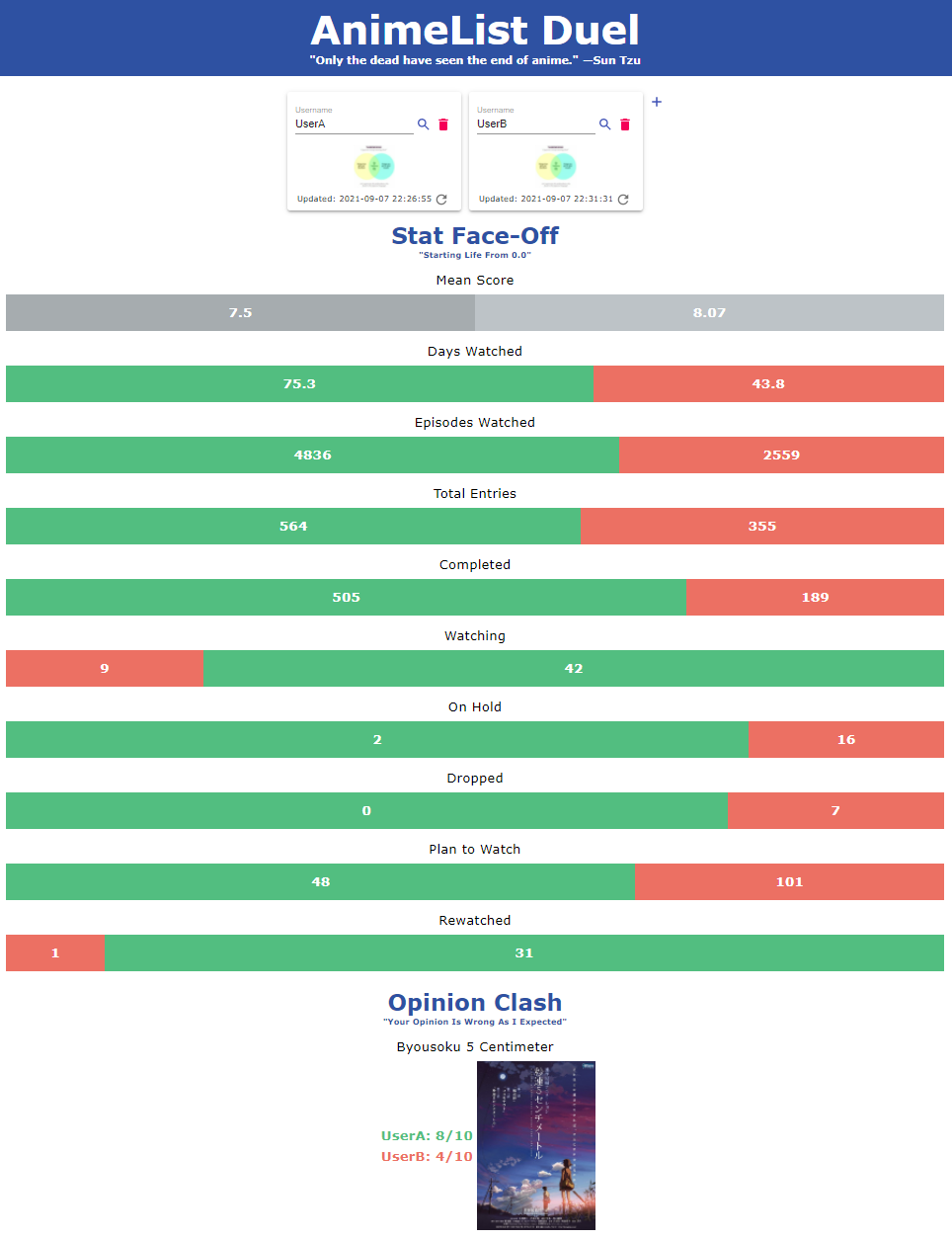
Task: Click the search icon next to UserA
Action: [423, 124]
